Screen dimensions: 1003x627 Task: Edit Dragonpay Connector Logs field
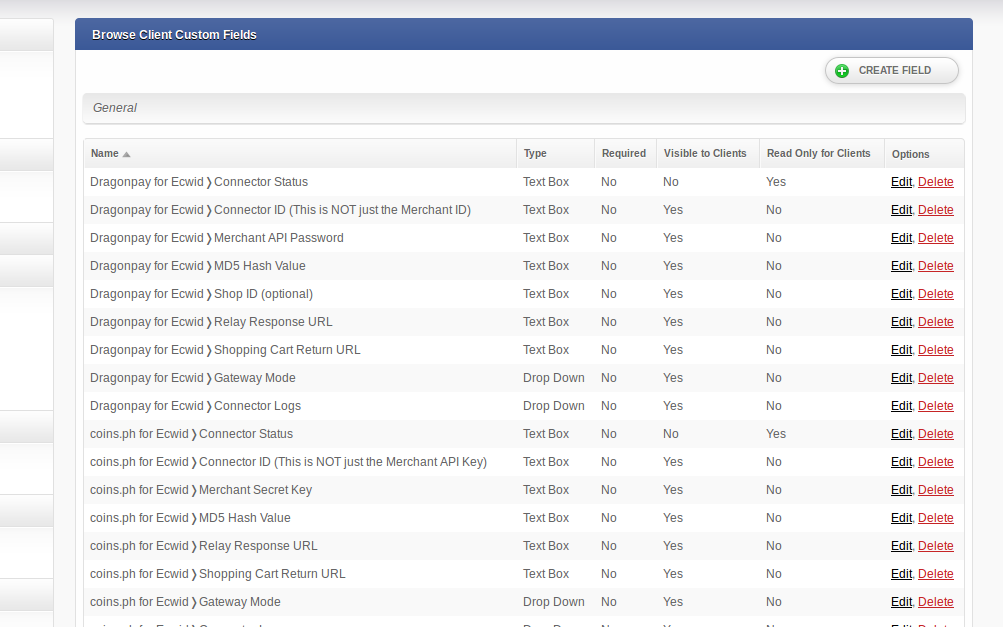(x=901, y=406)
